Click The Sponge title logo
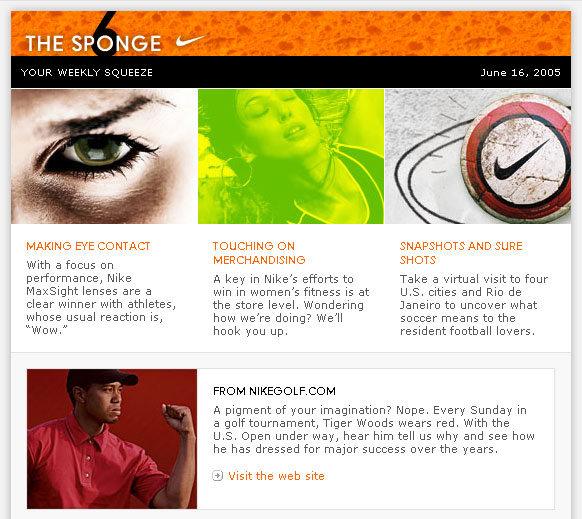This screenshot has height=519, width=582. point(93,43)
